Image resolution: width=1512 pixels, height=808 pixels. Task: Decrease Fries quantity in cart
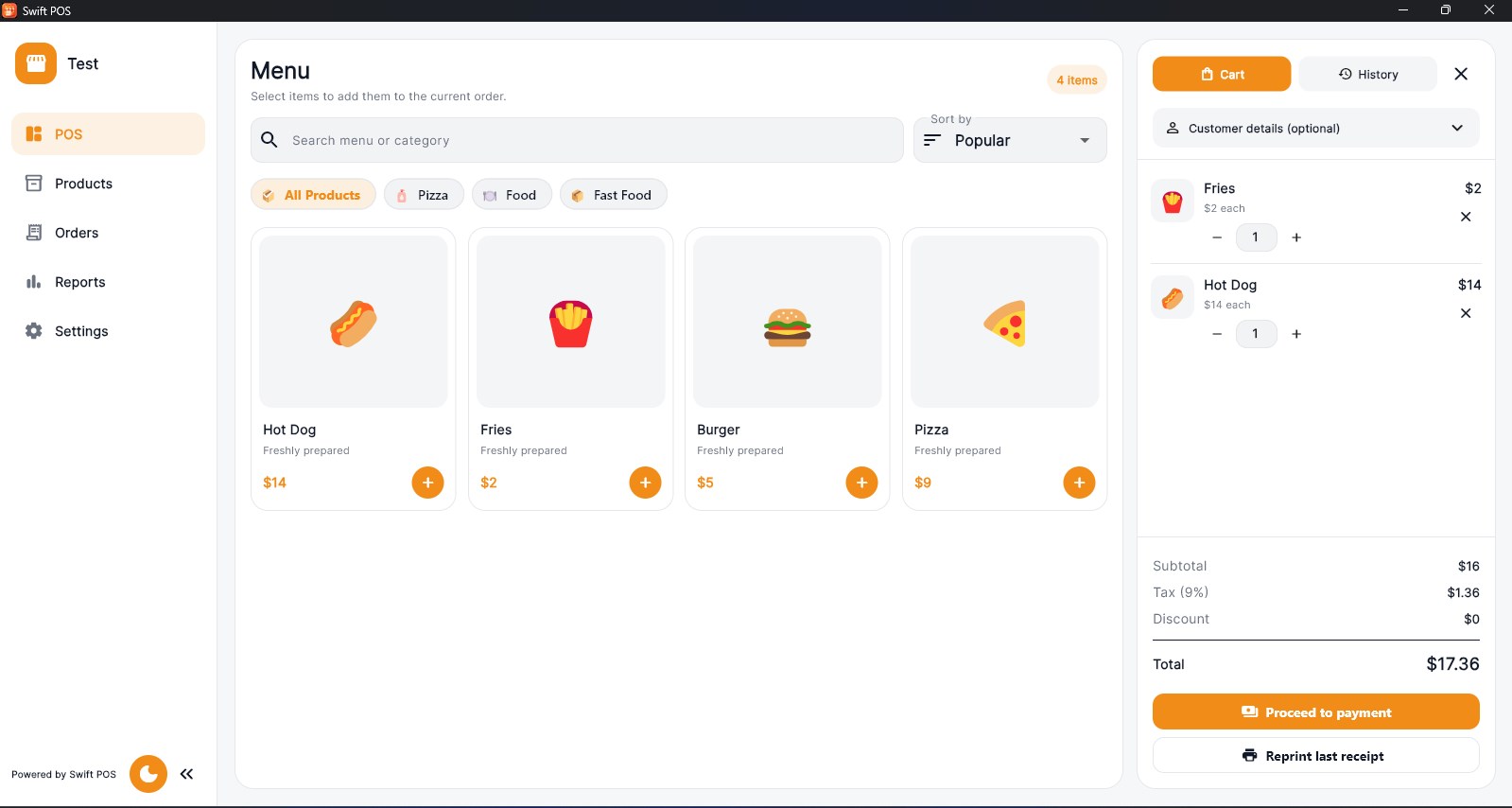(x=1217, y=237)
